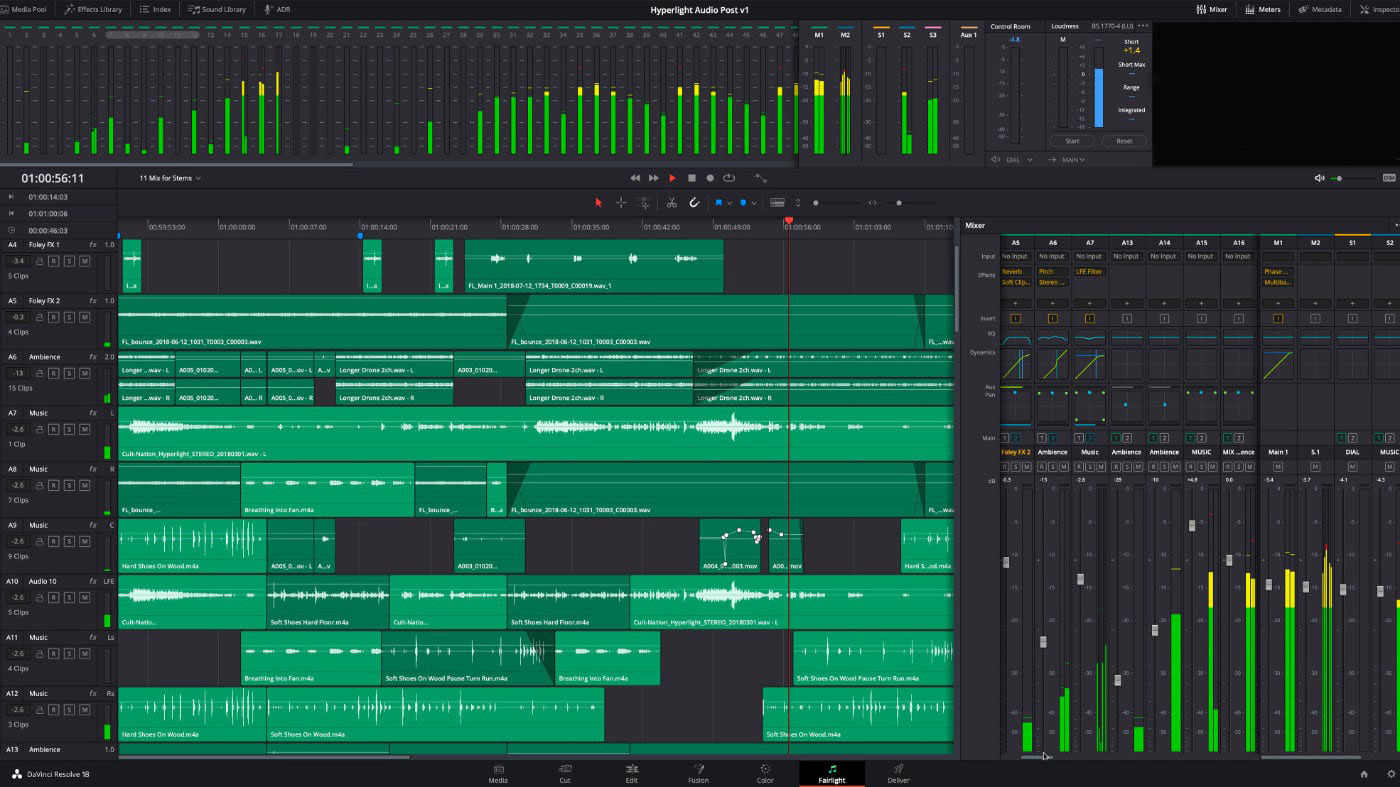Stop playback with the stop button

(691, 178)
